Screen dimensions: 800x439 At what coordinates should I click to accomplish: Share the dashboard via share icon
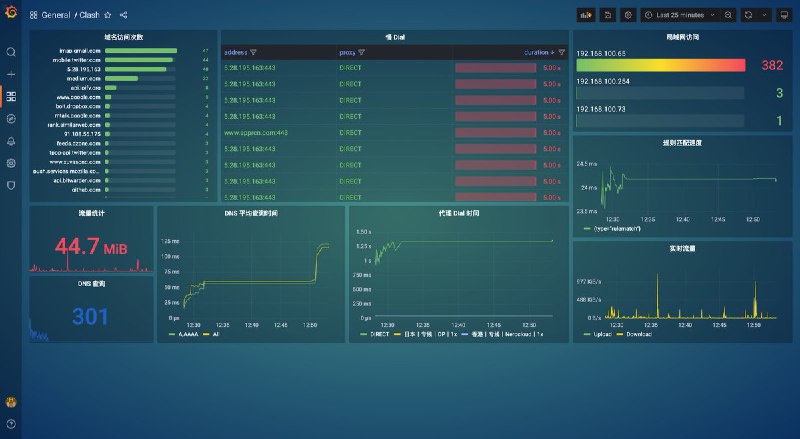point(123,15)
